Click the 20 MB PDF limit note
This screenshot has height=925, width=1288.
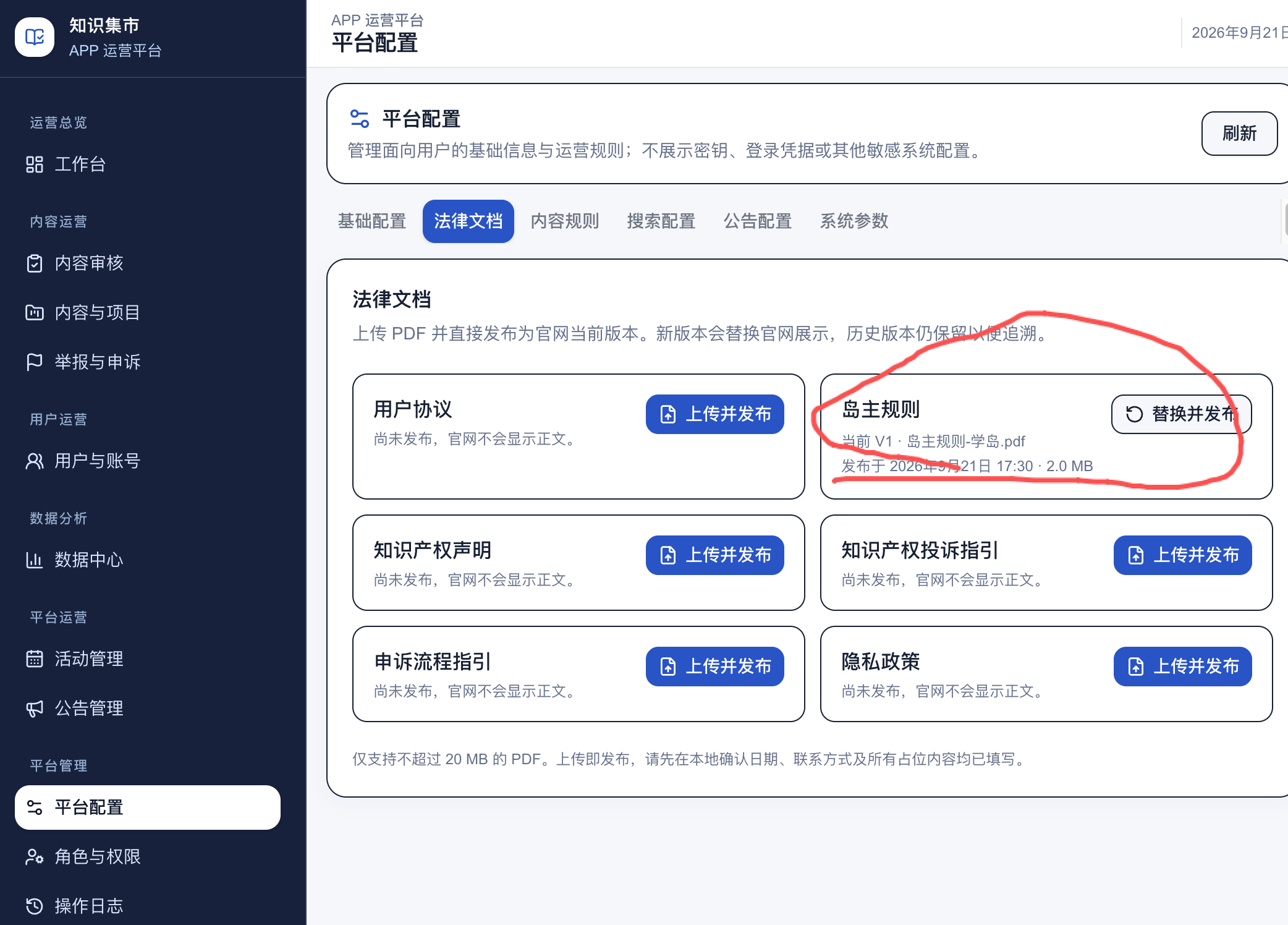click(x=690, y=759)
